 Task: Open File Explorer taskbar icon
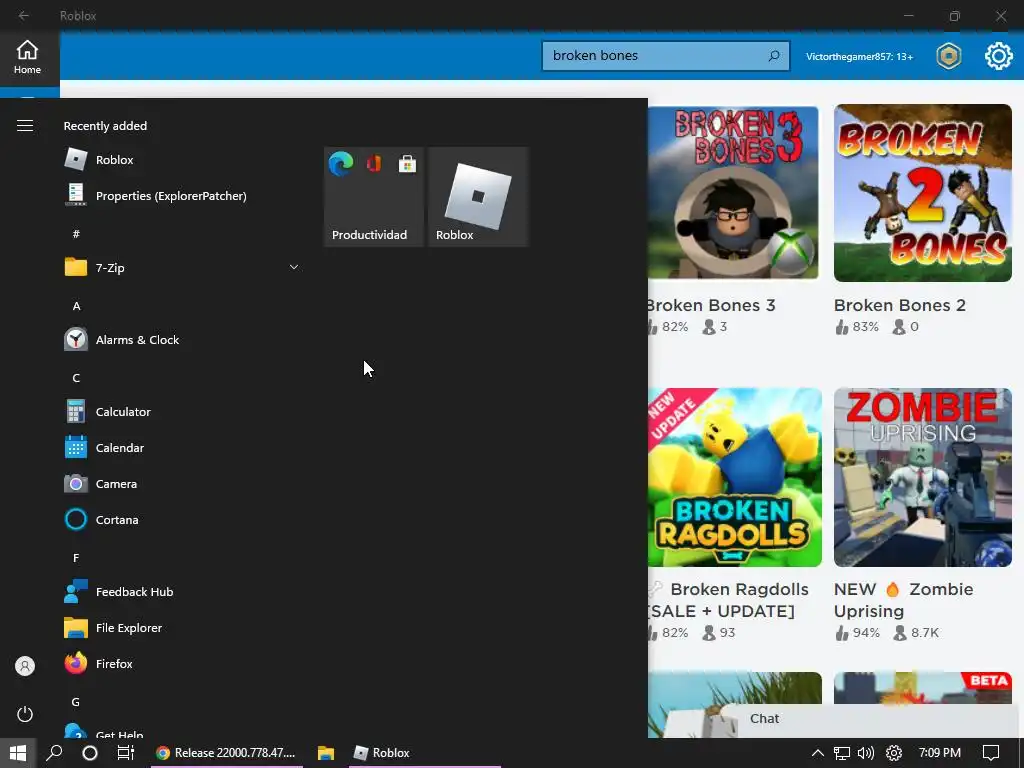[x=326, y=753]
